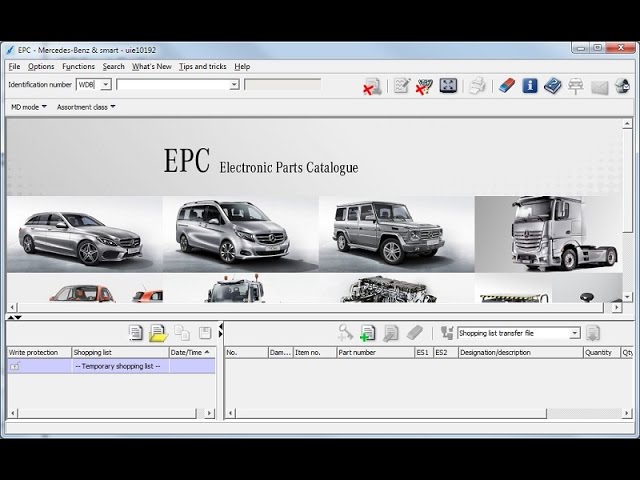Open the Options menu
Image resolution: width=640 pixels, height=480 pixels.
click(41, 67)
